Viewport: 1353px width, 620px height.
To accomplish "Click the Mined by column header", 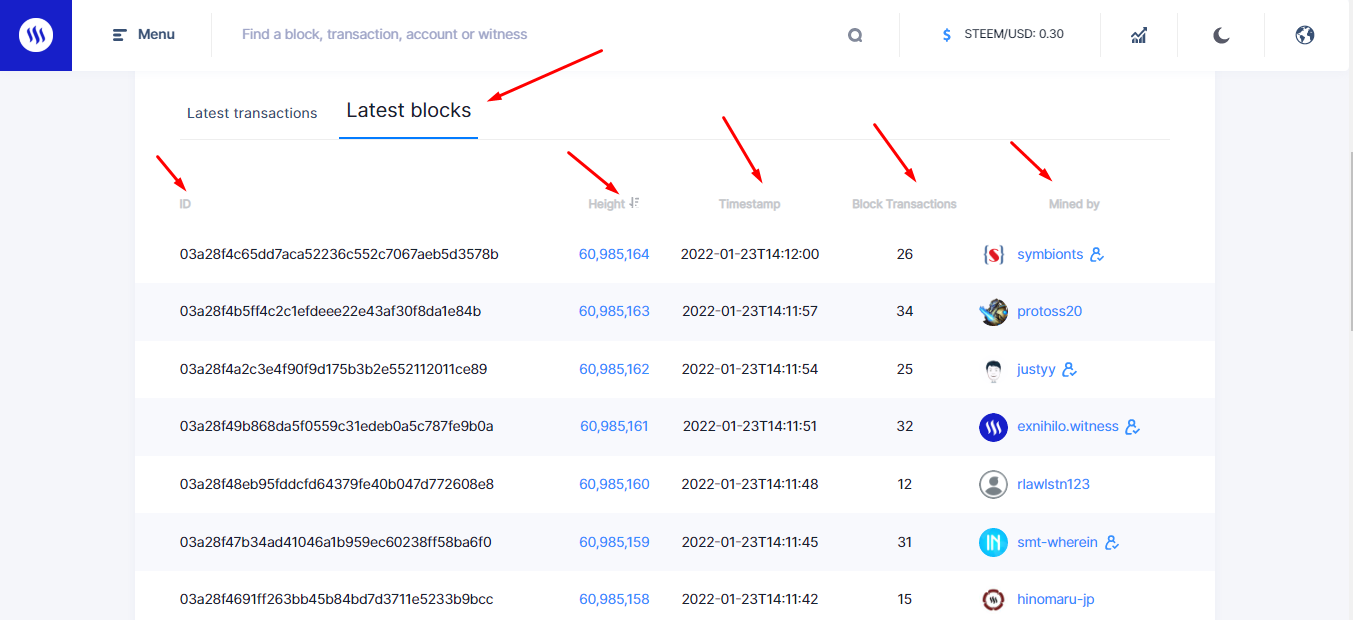I will (1074, 204).
